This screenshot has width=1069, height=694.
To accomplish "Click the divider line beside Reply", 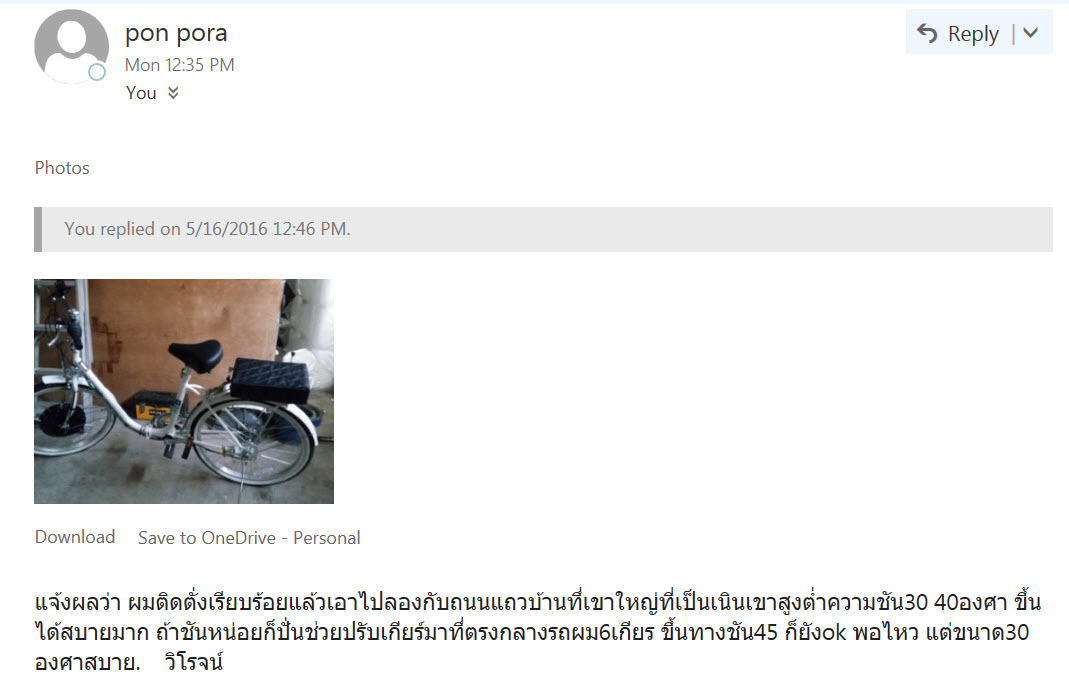I will click(x=1013, y=33).
